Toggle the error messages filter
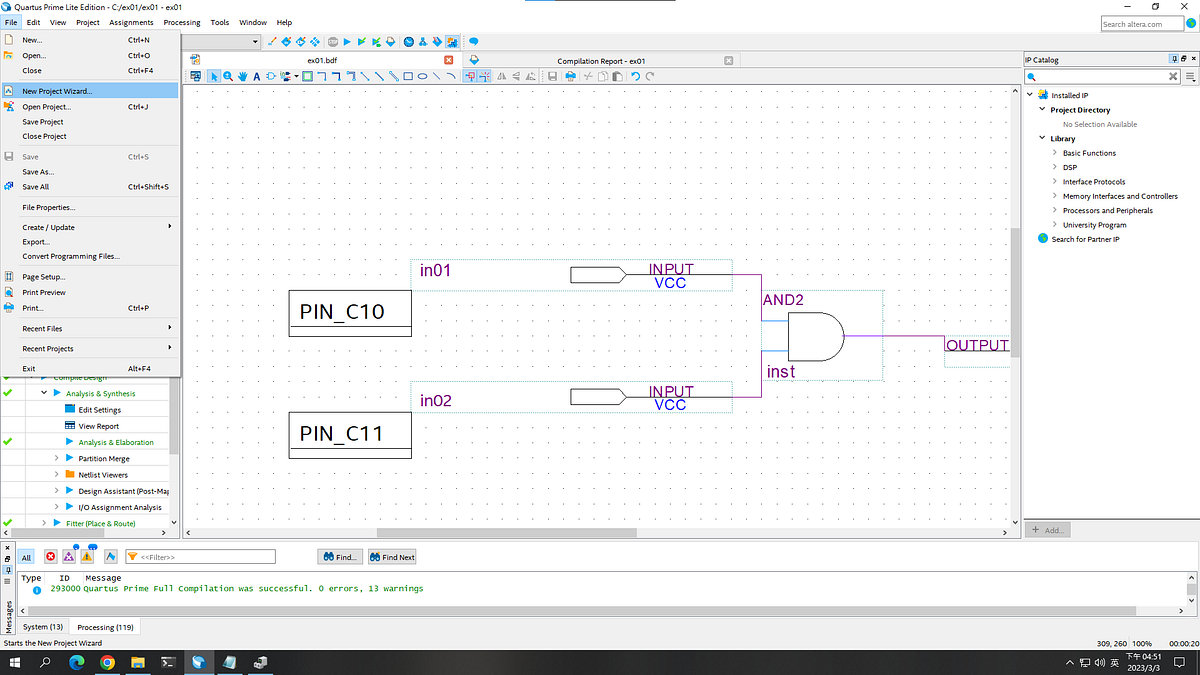The width and height of the screenshot is (1200, 675). pos(50,557)
